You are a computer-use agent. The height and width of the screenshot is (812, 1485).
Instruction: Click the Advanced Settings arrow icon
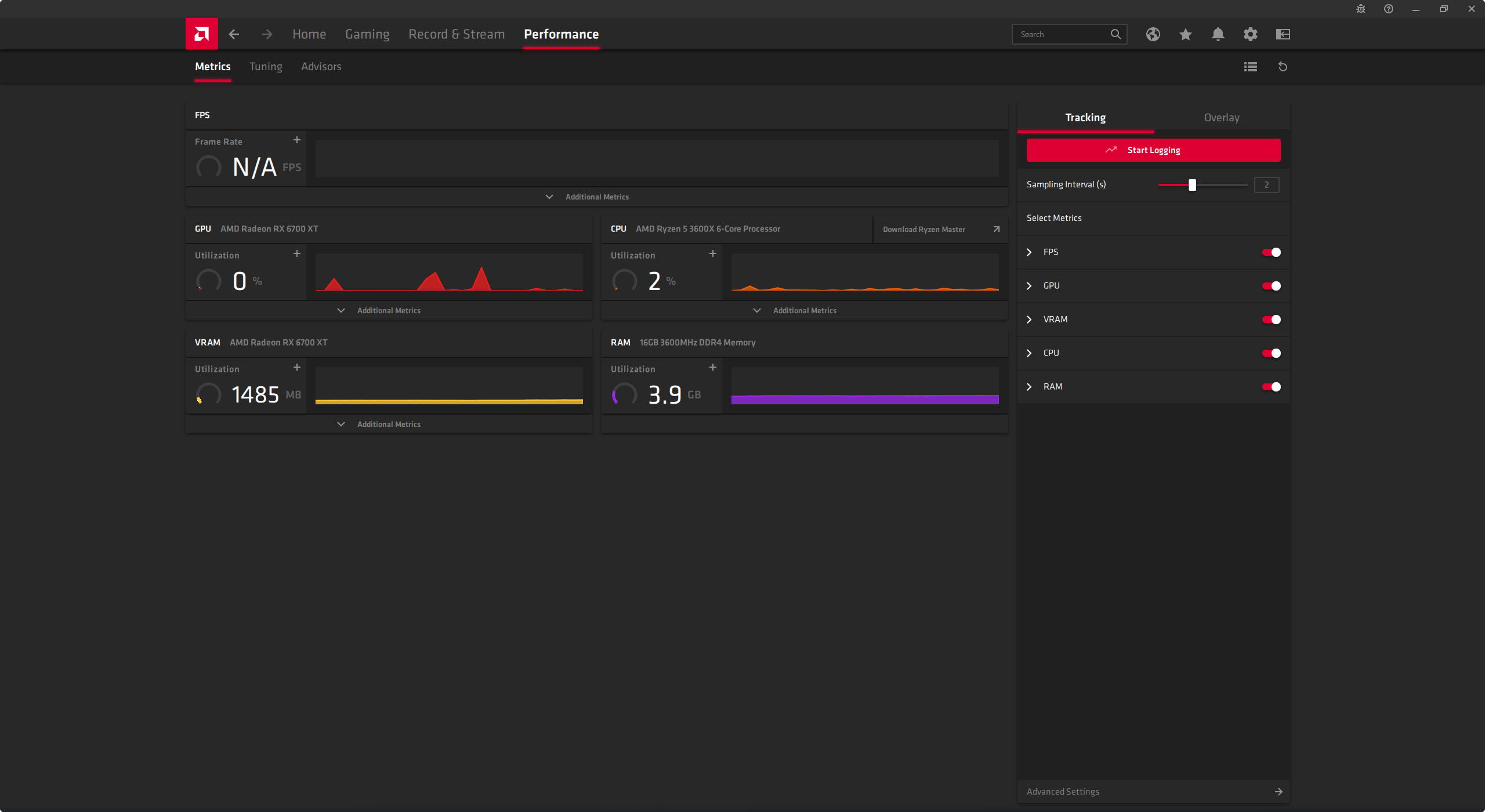(1278, 792)
